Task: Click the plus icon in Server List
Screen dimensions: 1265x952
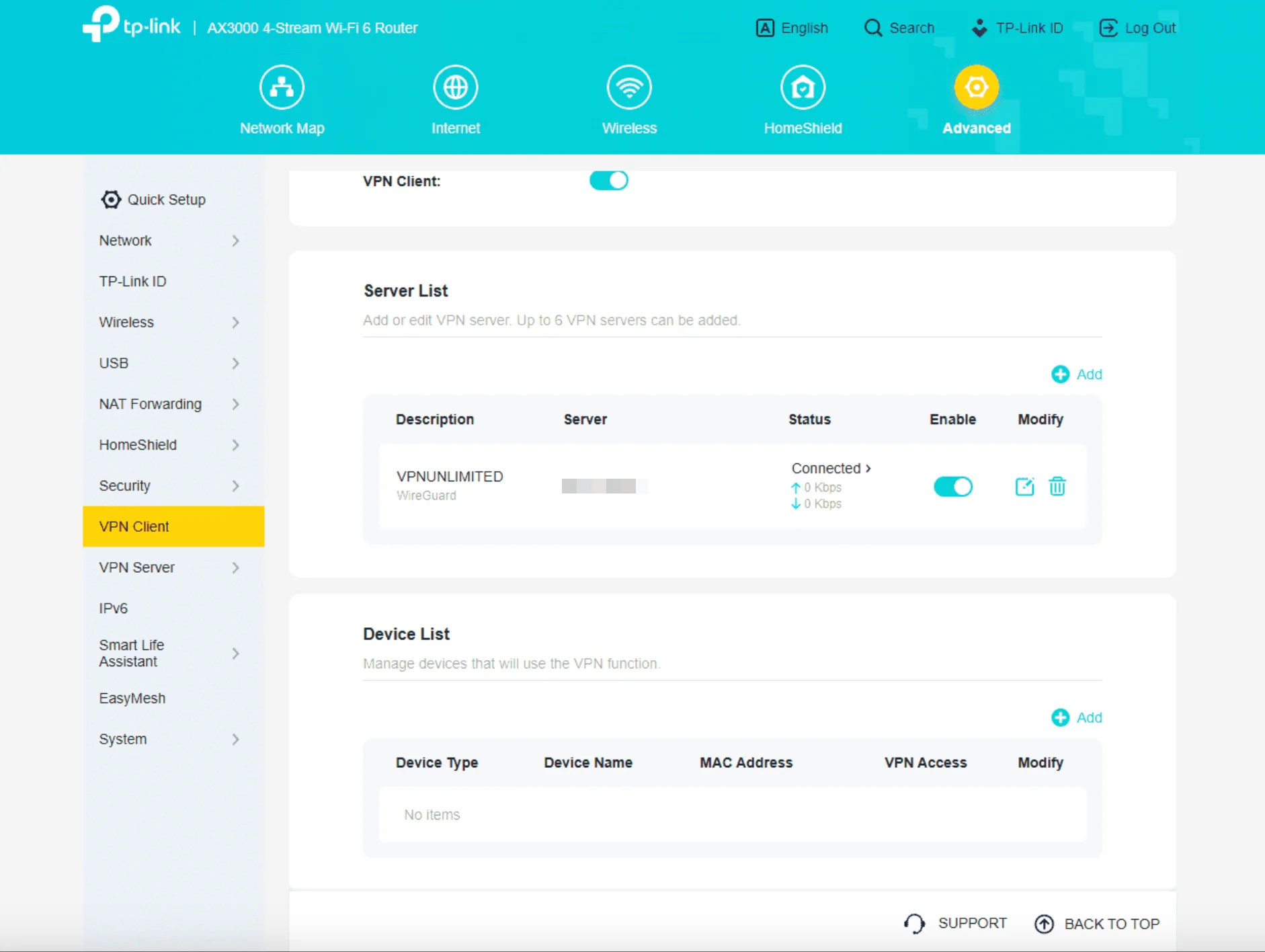Action: (1060, 374)
